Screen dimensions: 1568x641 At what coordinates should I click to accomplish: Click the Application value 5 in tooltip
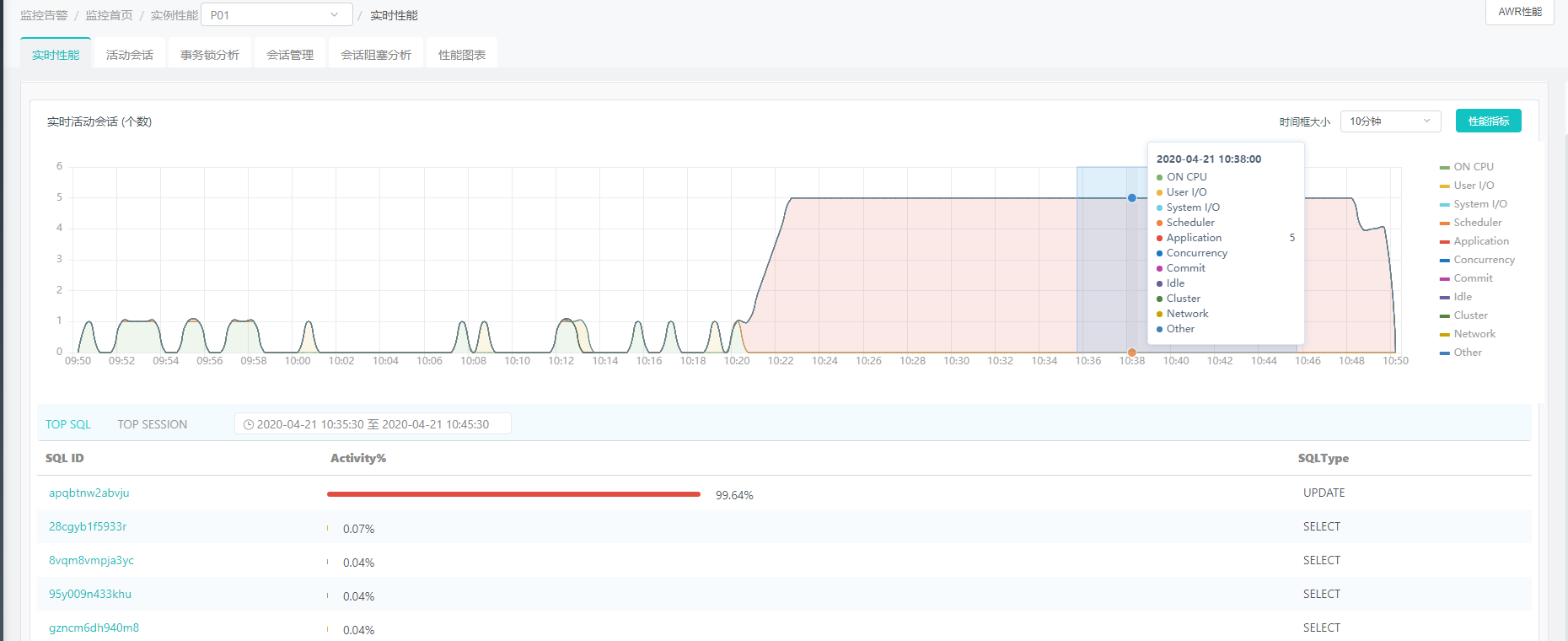pos(1292,238)
